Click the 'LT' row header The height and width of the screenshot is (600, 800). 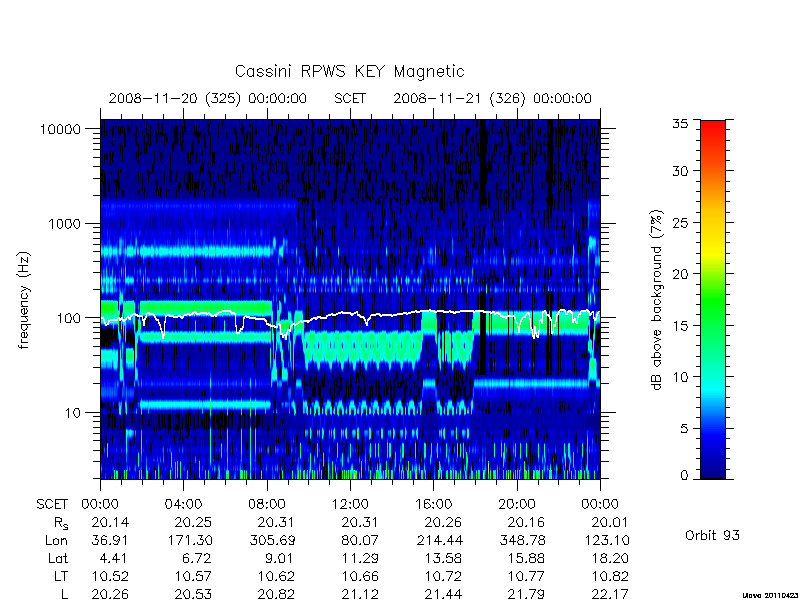61,576
